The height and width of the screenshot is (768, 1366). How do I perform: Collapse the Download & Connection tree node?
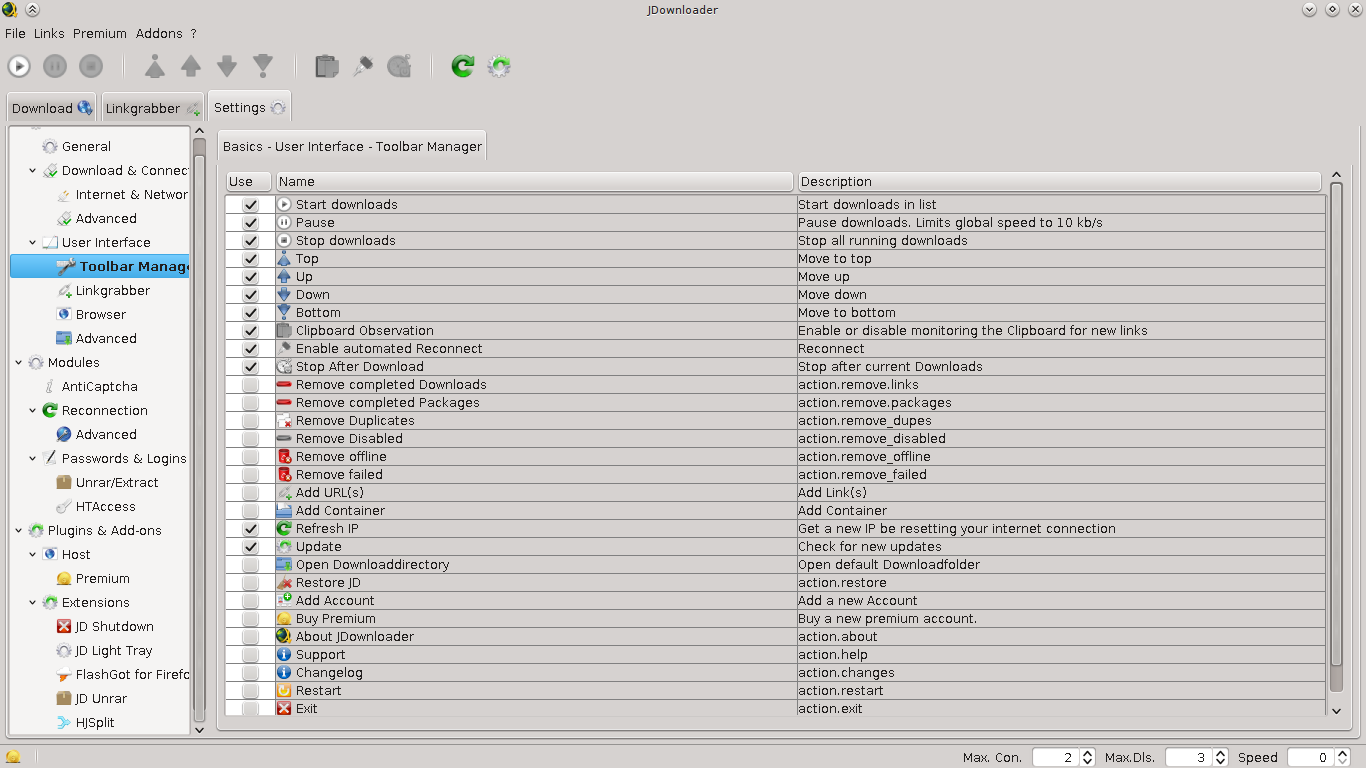(x=33, y=171)
